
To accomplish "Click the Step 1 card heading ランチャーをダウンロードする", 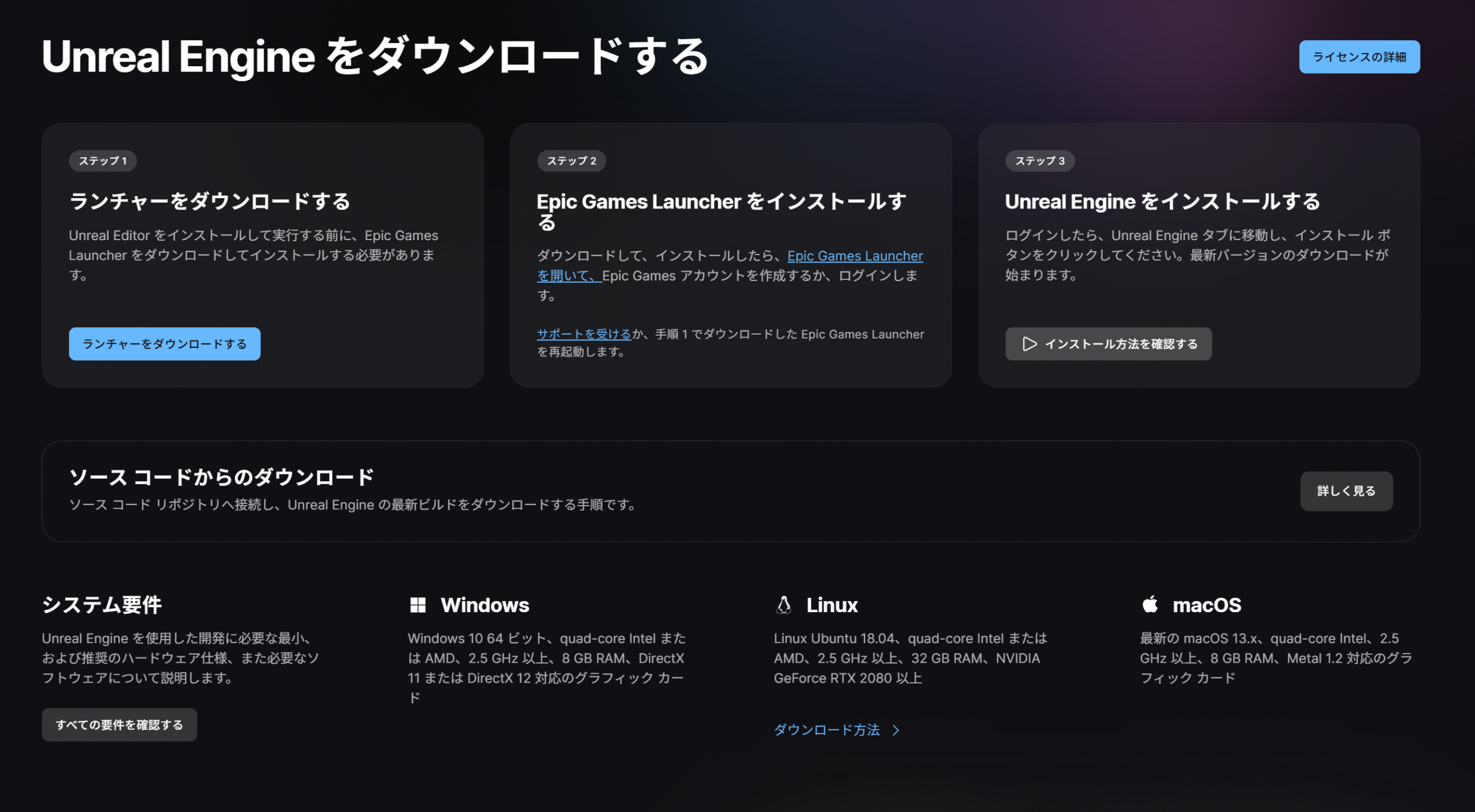I will (x=210, y=202).
